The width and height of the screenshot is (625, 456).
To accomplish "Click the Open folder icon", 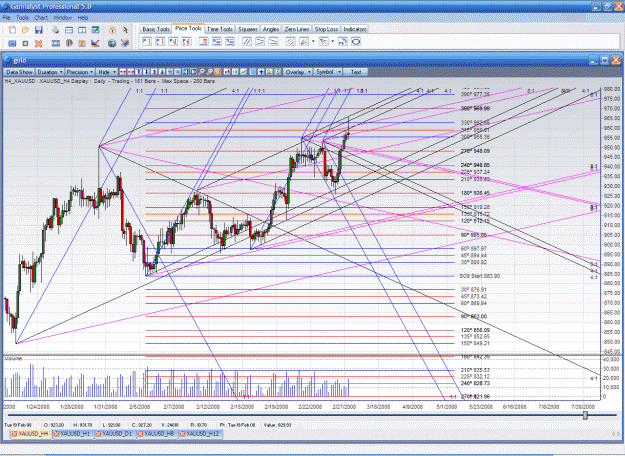I will tap(25, 30).
